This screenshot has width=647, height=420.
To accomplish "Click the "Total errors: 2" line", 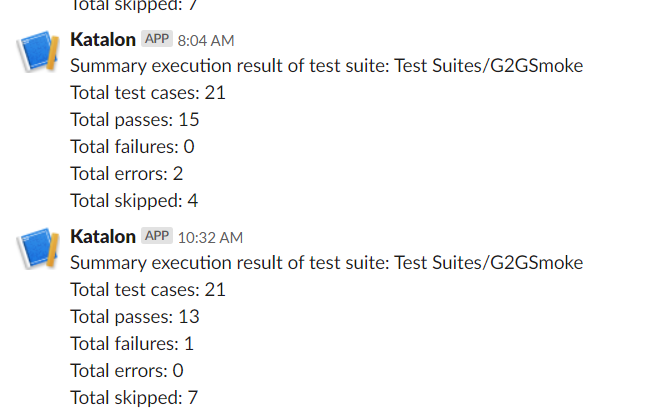I will pos(127,173).
